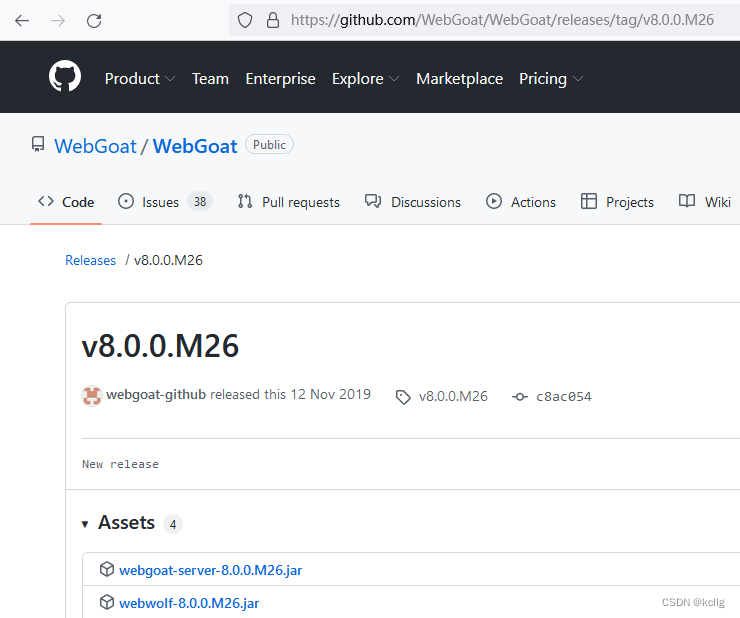The height and width of the screenshot is (618, 740).
Task: Click the Discussions speech bubble icon
Action: 373,201
